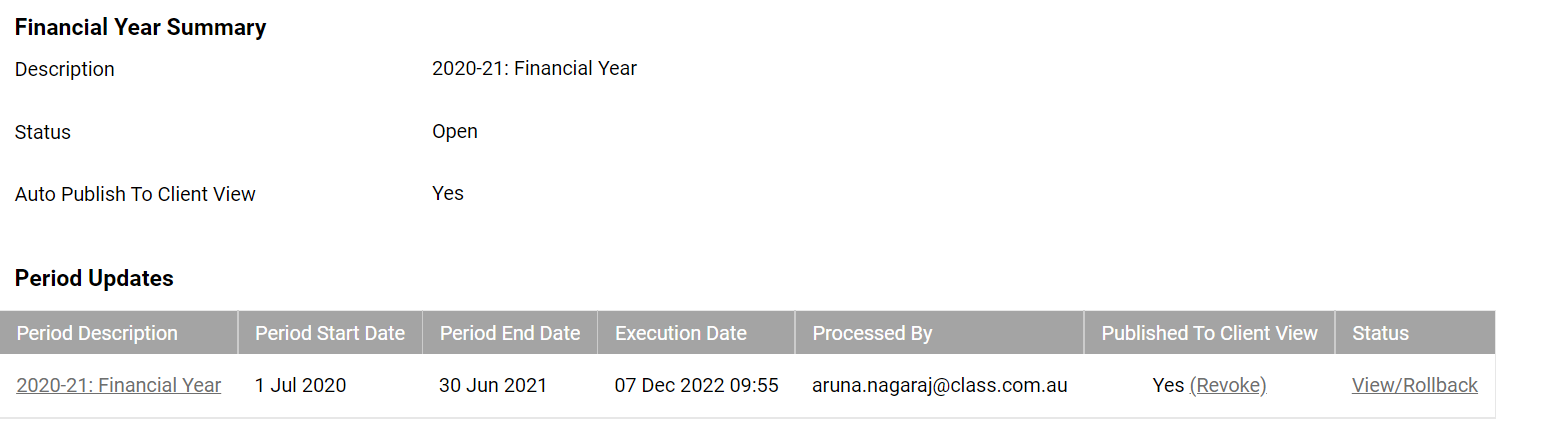
Task: Click the Financial Year Summary heading
Action: (140, 28)
